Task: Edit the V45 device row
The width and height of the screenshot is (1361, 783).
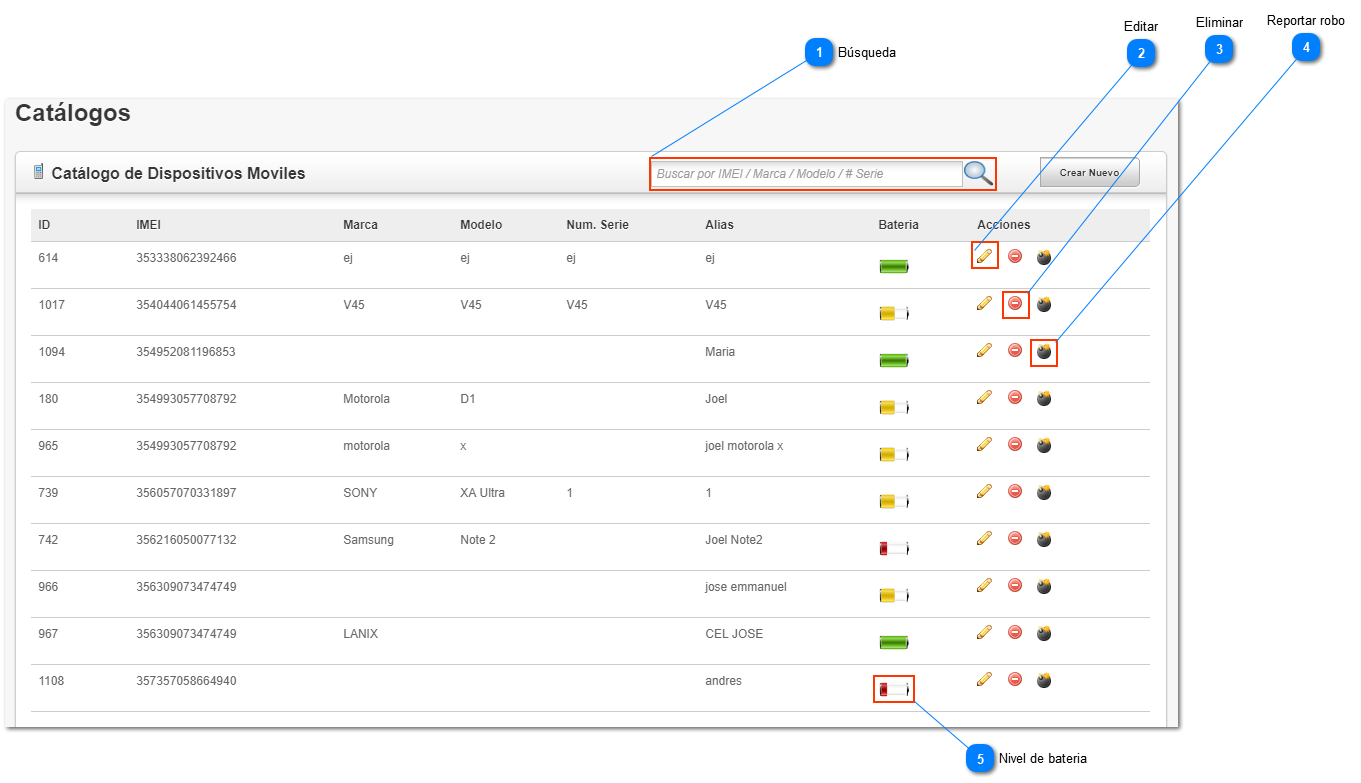Action: 984,304
